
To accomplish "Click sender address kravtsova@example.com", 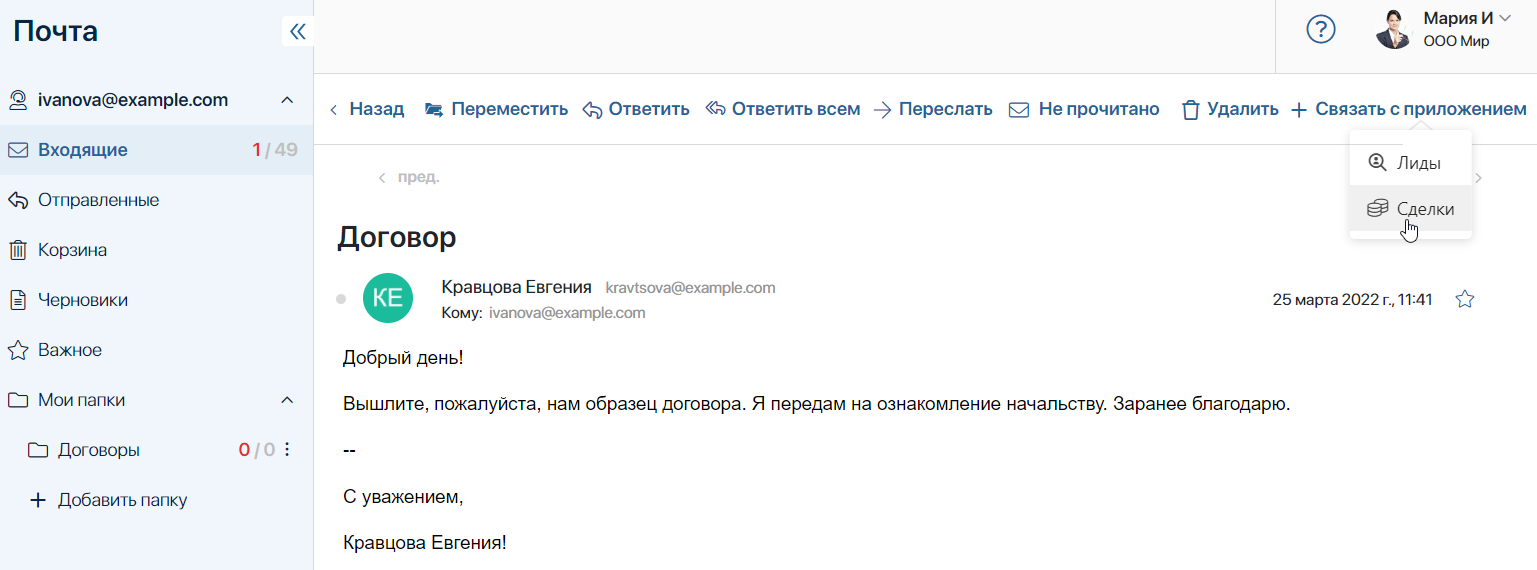I will click(691, 288).
